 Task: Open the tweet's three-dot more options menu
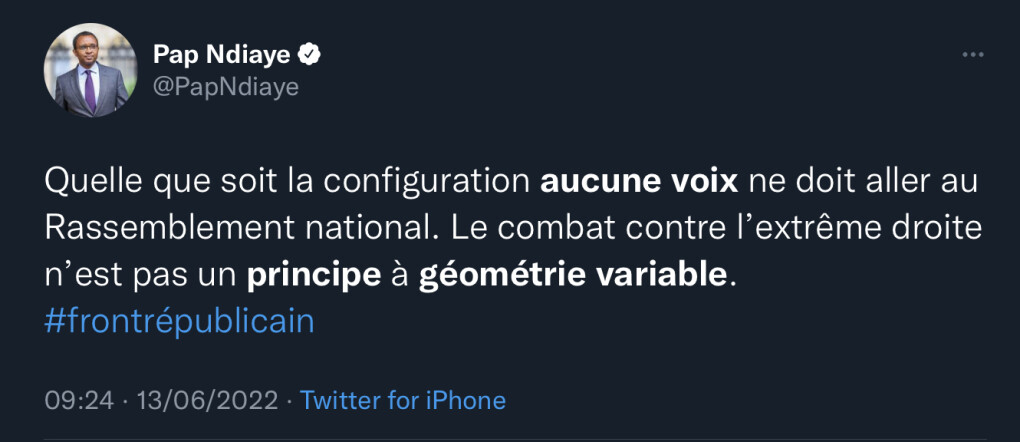click(x=972, y=55)
